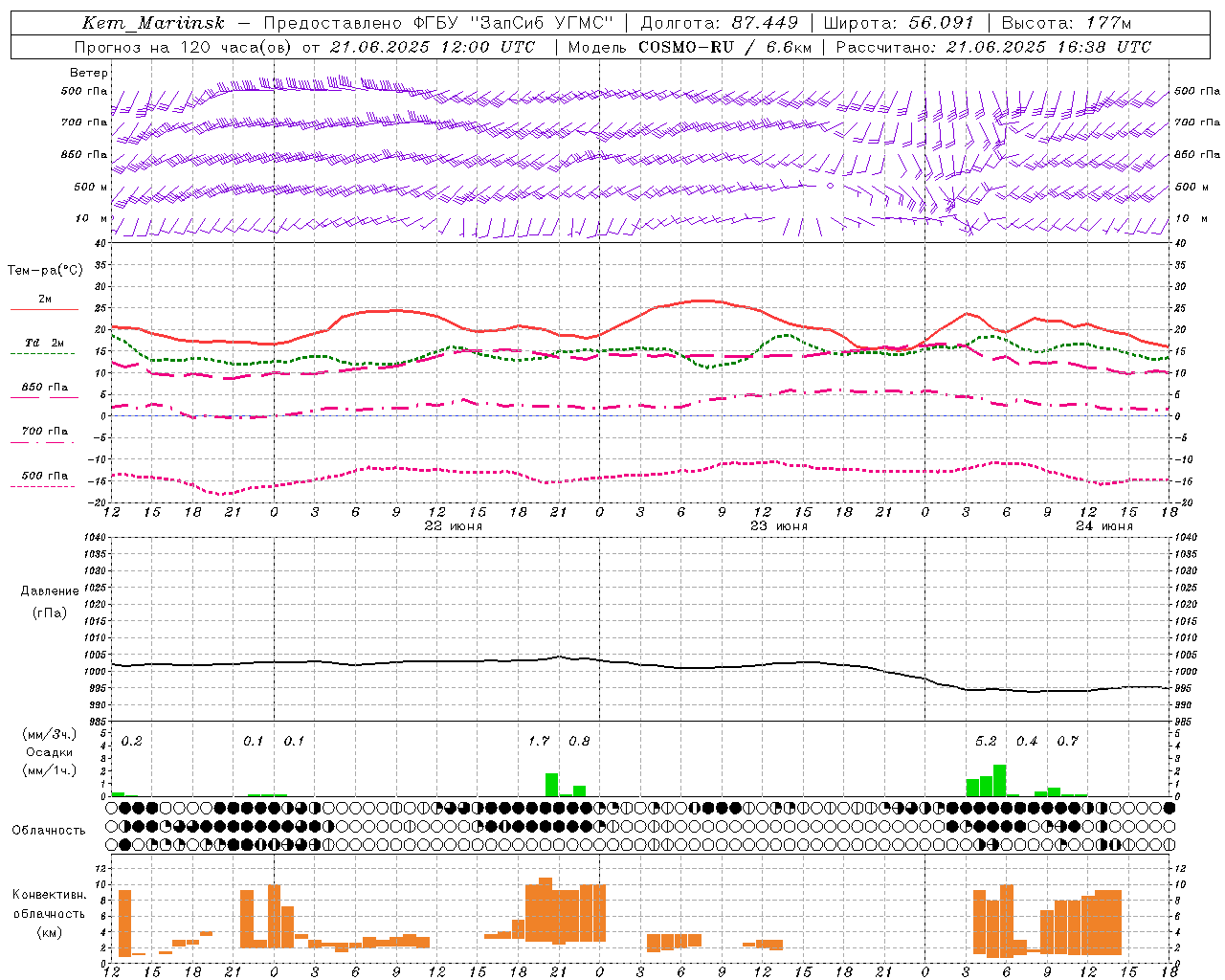Click the 'Облачность' cloud cover label

pos(49,830)
